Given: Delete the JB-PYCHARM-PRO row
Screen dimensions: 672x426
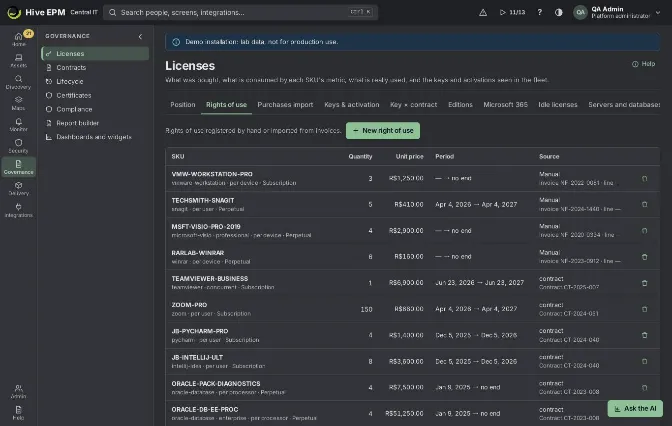Looking at the screenshot, I should point(644,335).
